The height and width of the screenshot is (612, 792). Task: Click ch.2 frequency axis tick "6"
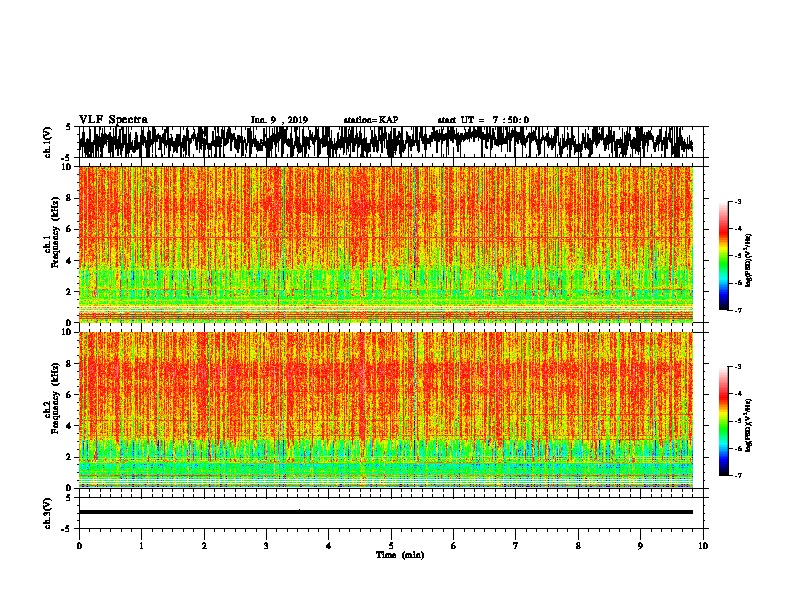(x=69, y=395)
